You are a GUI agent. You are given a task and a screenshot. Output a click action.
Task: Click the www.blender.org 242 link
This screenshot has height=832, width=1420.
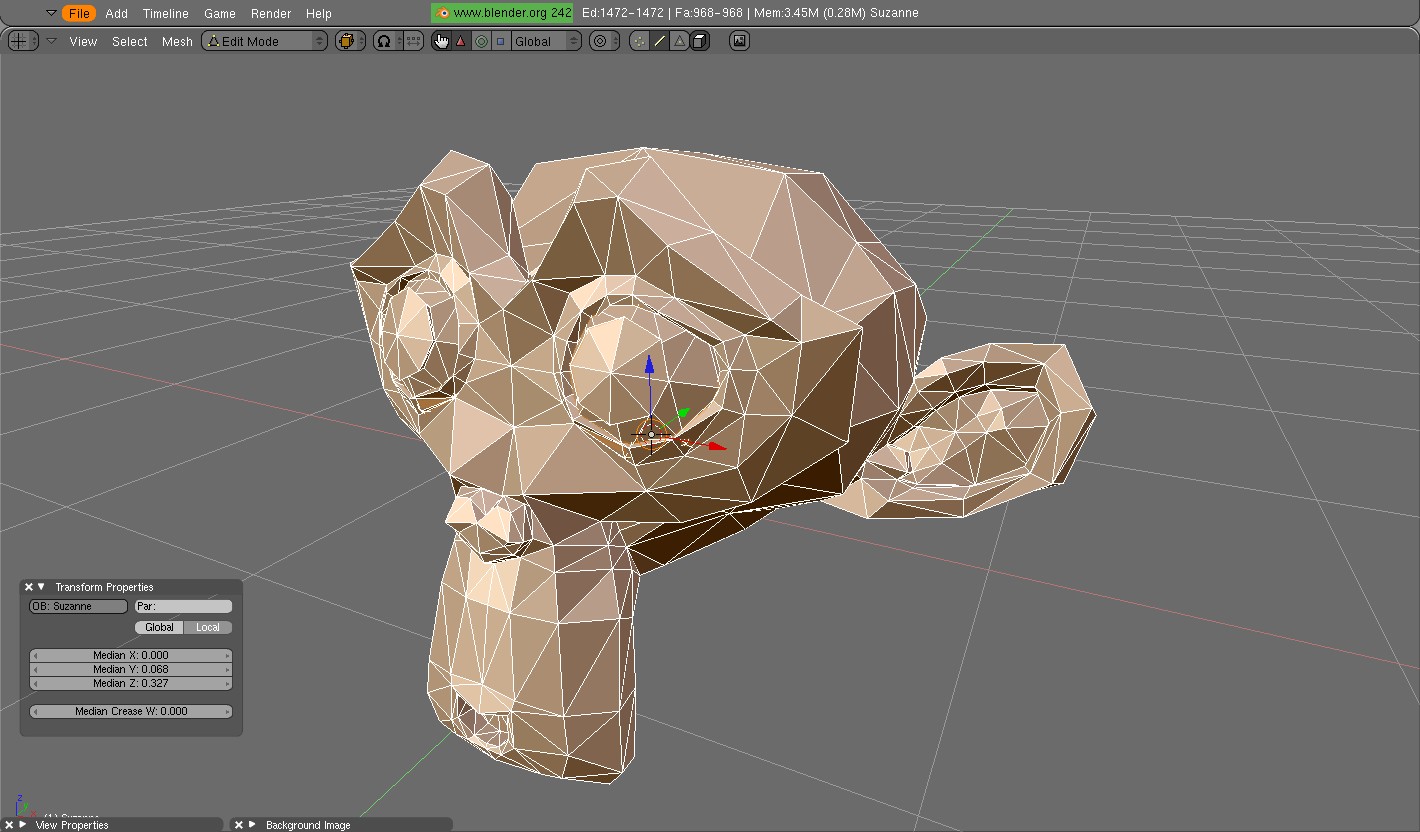pos(503,13)
